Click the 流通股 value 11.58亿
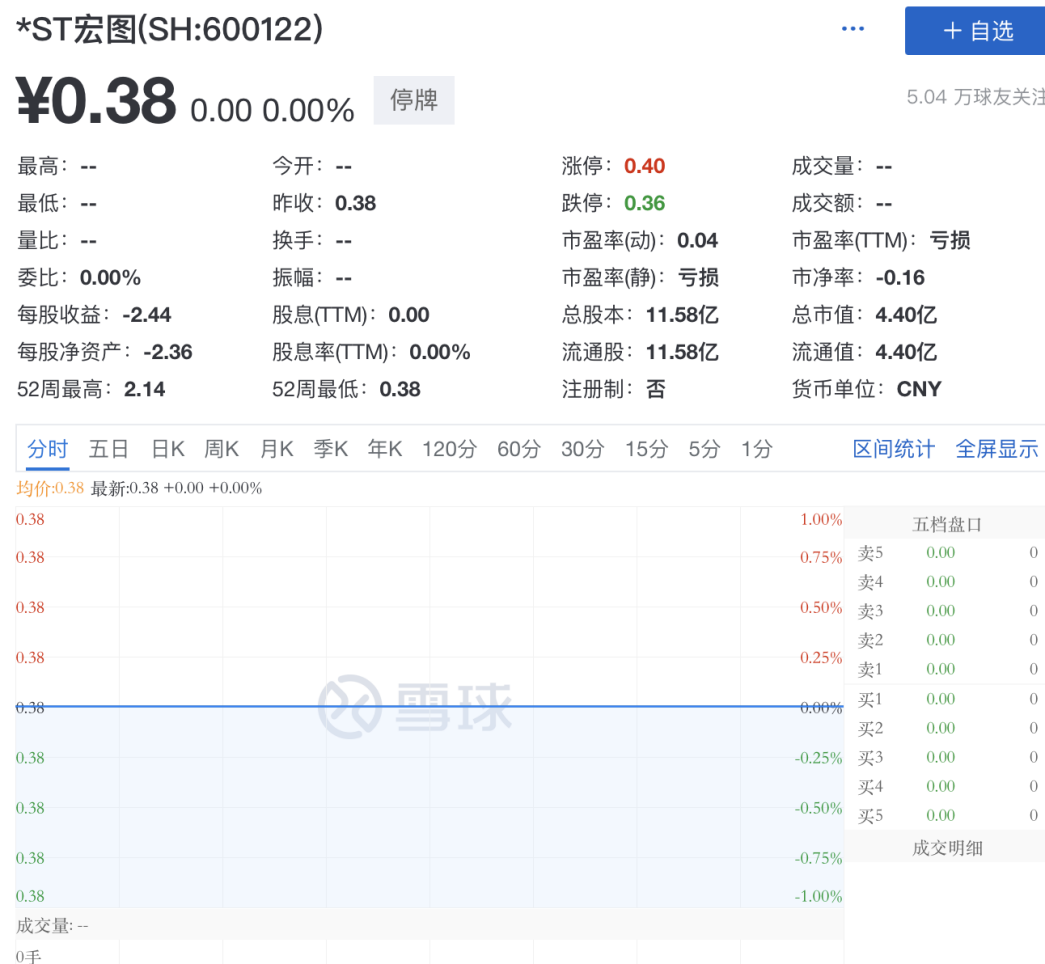Image resolution: width=1045 pixels, height=964 pixels. coord(682,352)
